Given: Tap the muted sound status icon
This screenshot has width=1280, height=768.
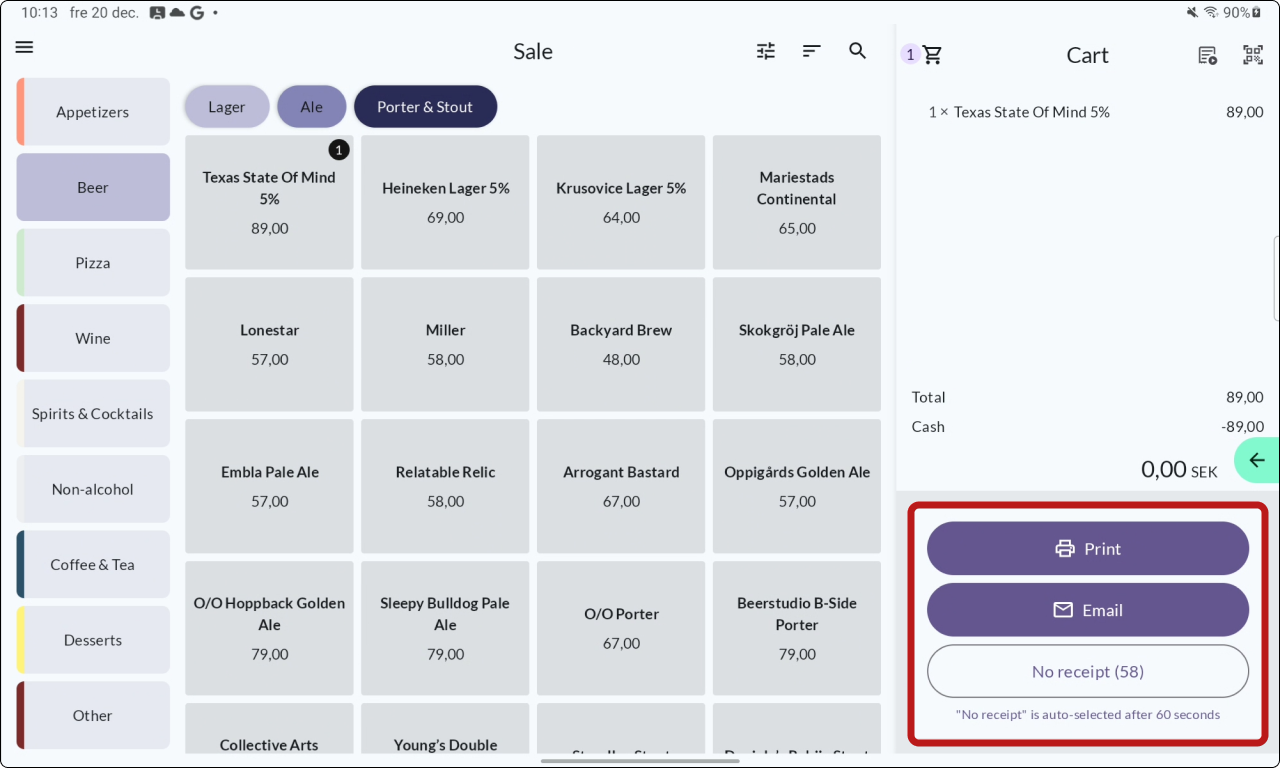Looking at the screenshot, I should pyautogui.click(x=1192, y=13).
